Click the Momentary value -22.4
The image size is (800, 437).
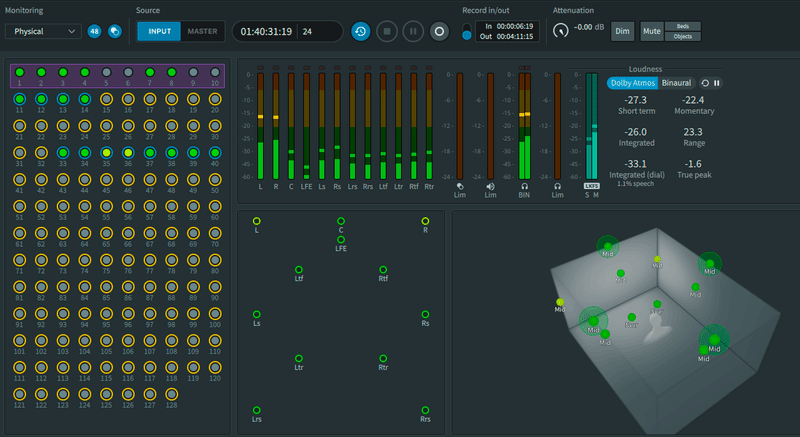pos(693,100)
